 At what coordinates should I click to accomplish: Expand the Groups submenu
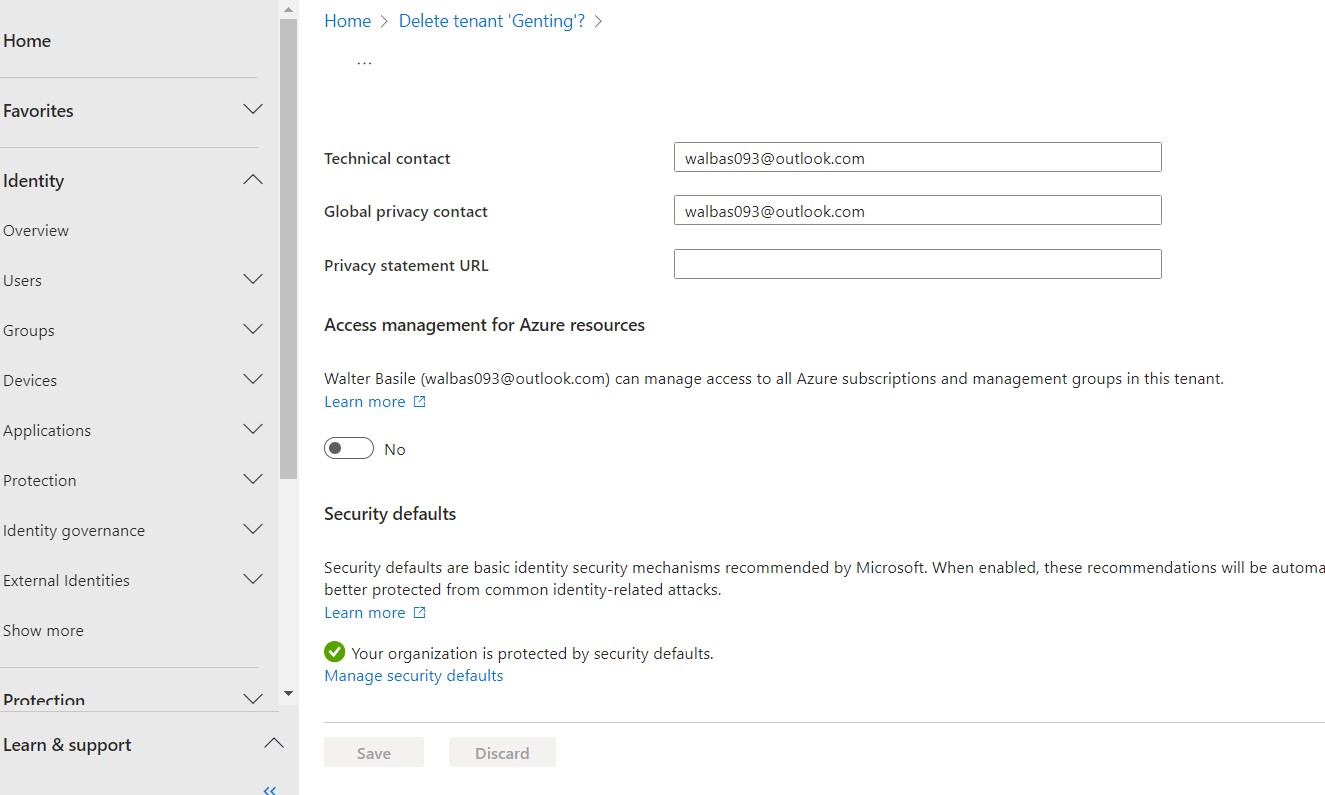[x=253, y=330]
